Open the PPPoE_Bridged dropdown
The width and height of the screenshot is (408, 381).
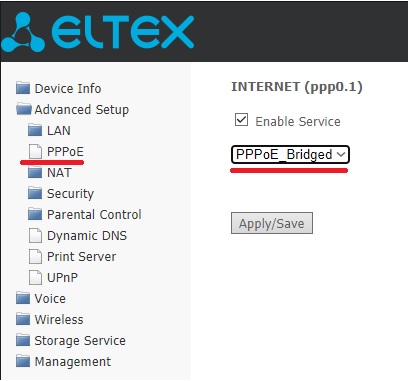pyautogui.click(x=290, y=155)
